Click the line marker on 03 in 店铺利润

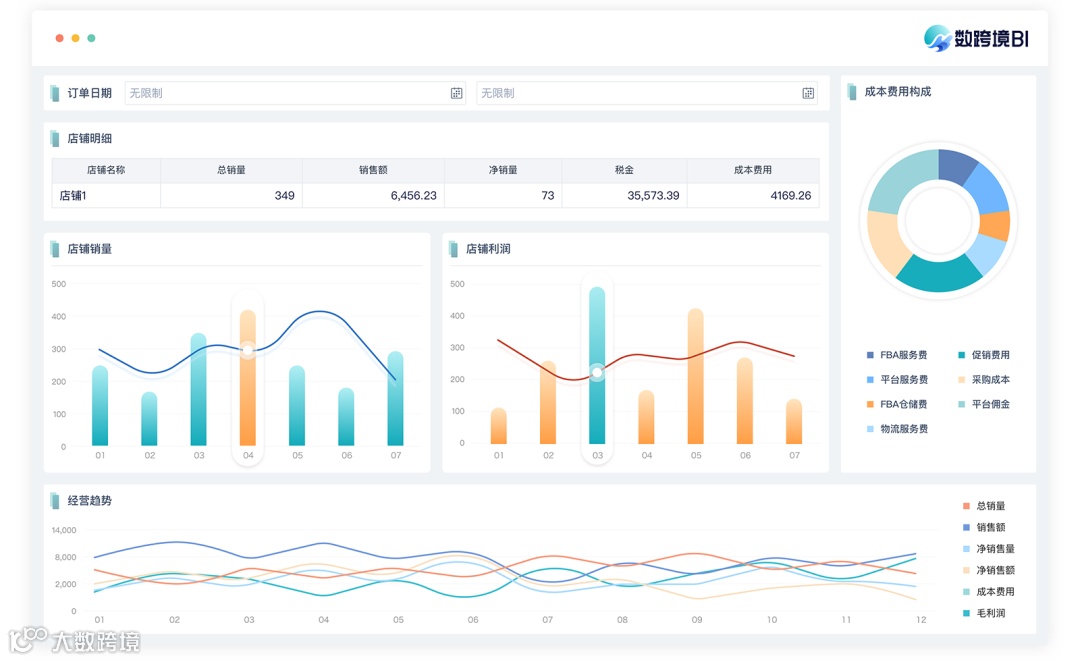coord(597,373)
